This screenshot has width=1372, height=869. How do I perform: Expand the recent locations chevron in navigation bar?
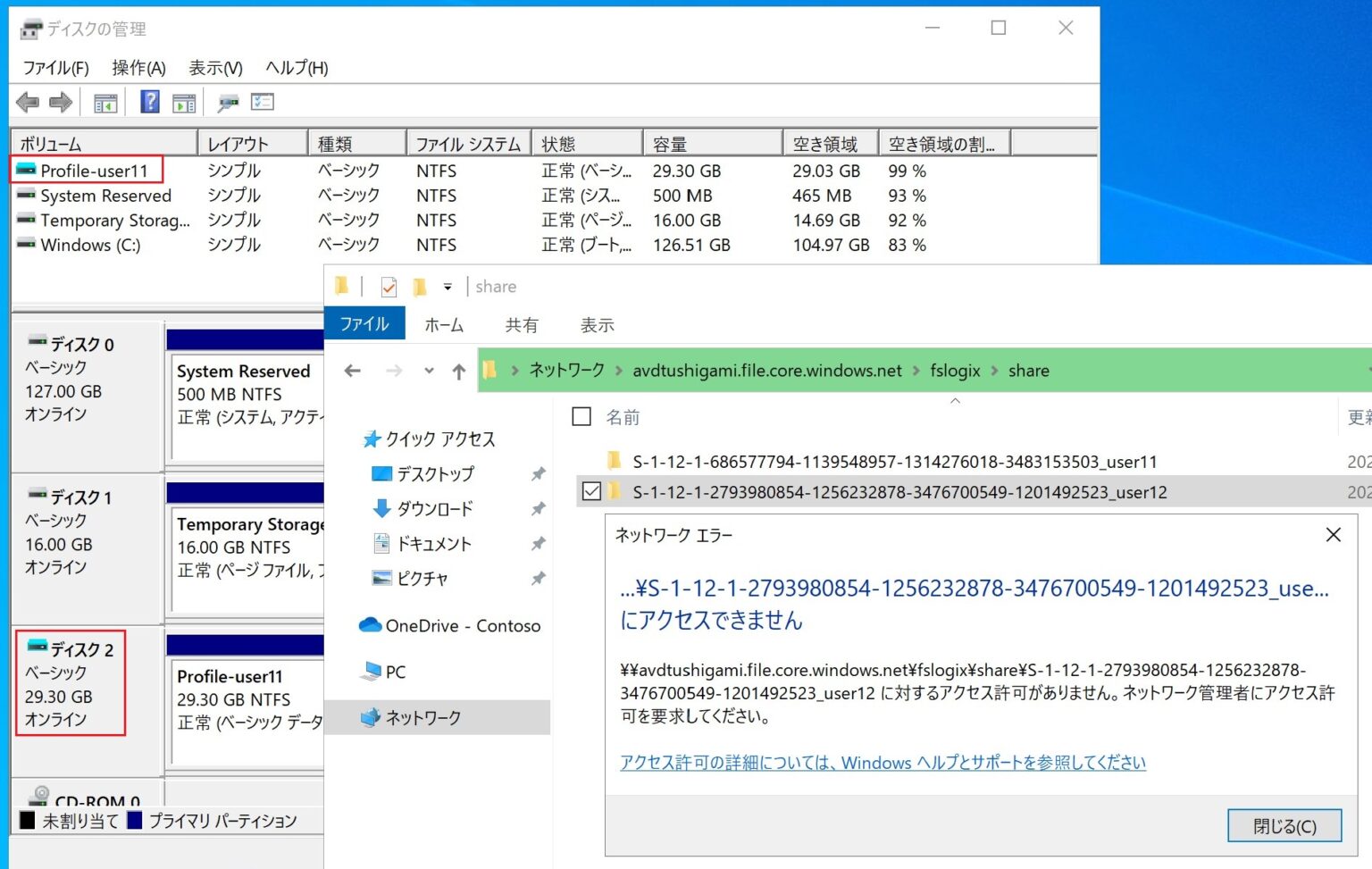[429, 371]
